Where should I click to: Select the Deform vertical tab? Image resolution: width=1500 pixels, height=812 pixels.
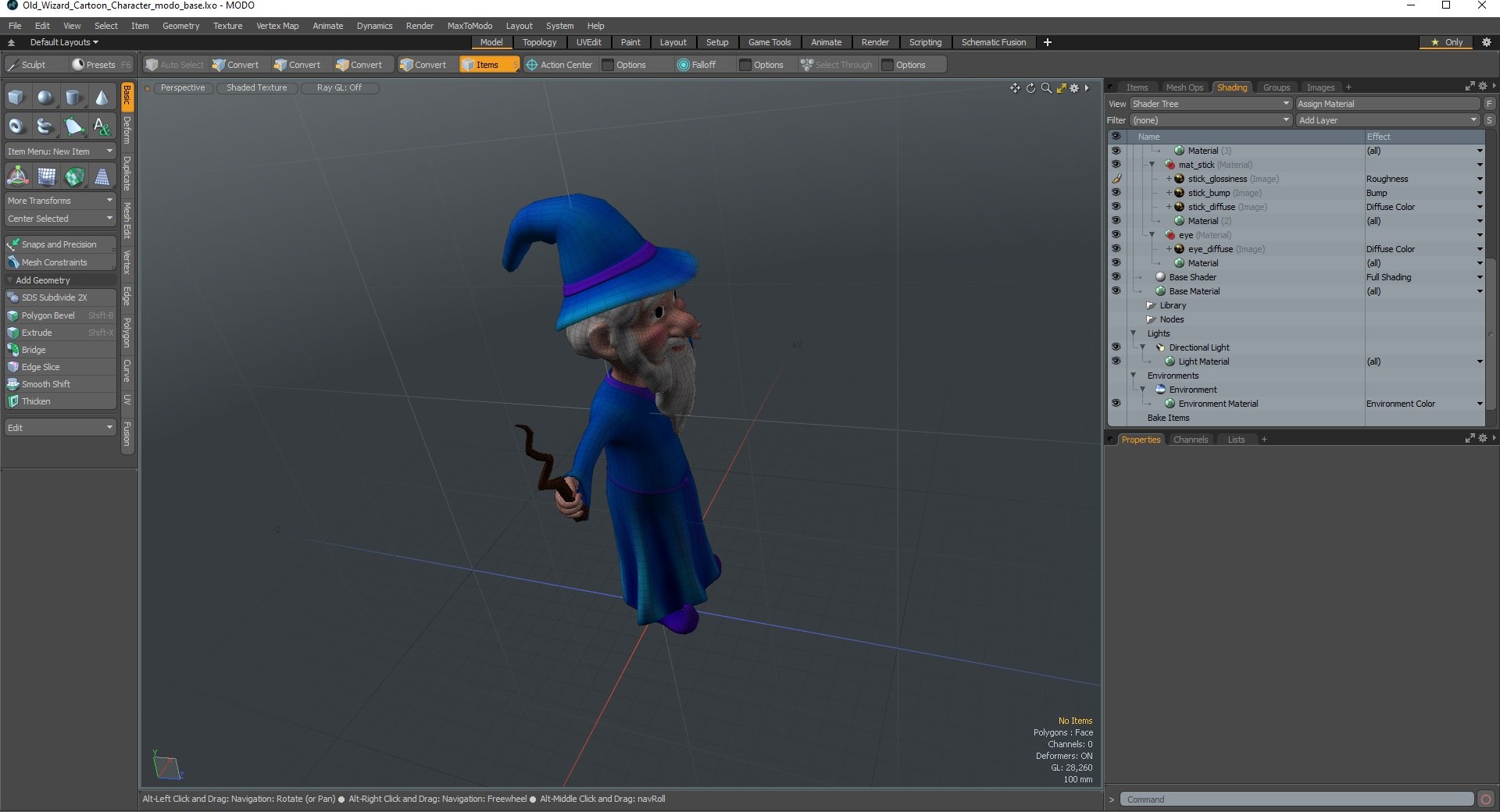pos(127,132)
